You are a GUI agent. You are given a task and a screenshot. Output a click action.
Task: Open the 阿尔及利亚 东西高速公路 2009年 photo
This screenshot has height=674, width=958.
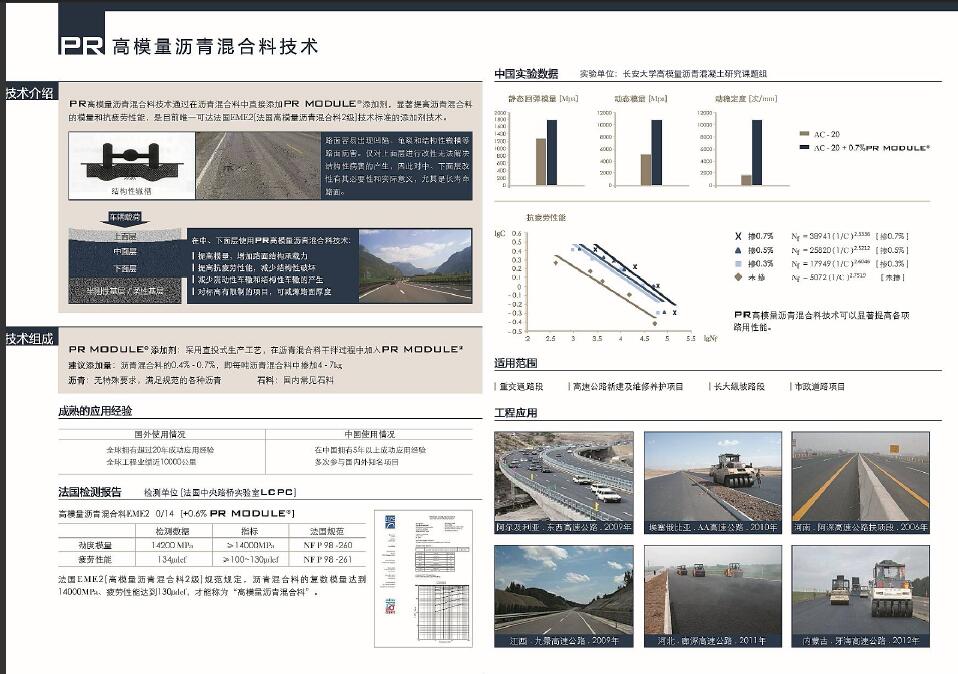(x=564, y=482)
